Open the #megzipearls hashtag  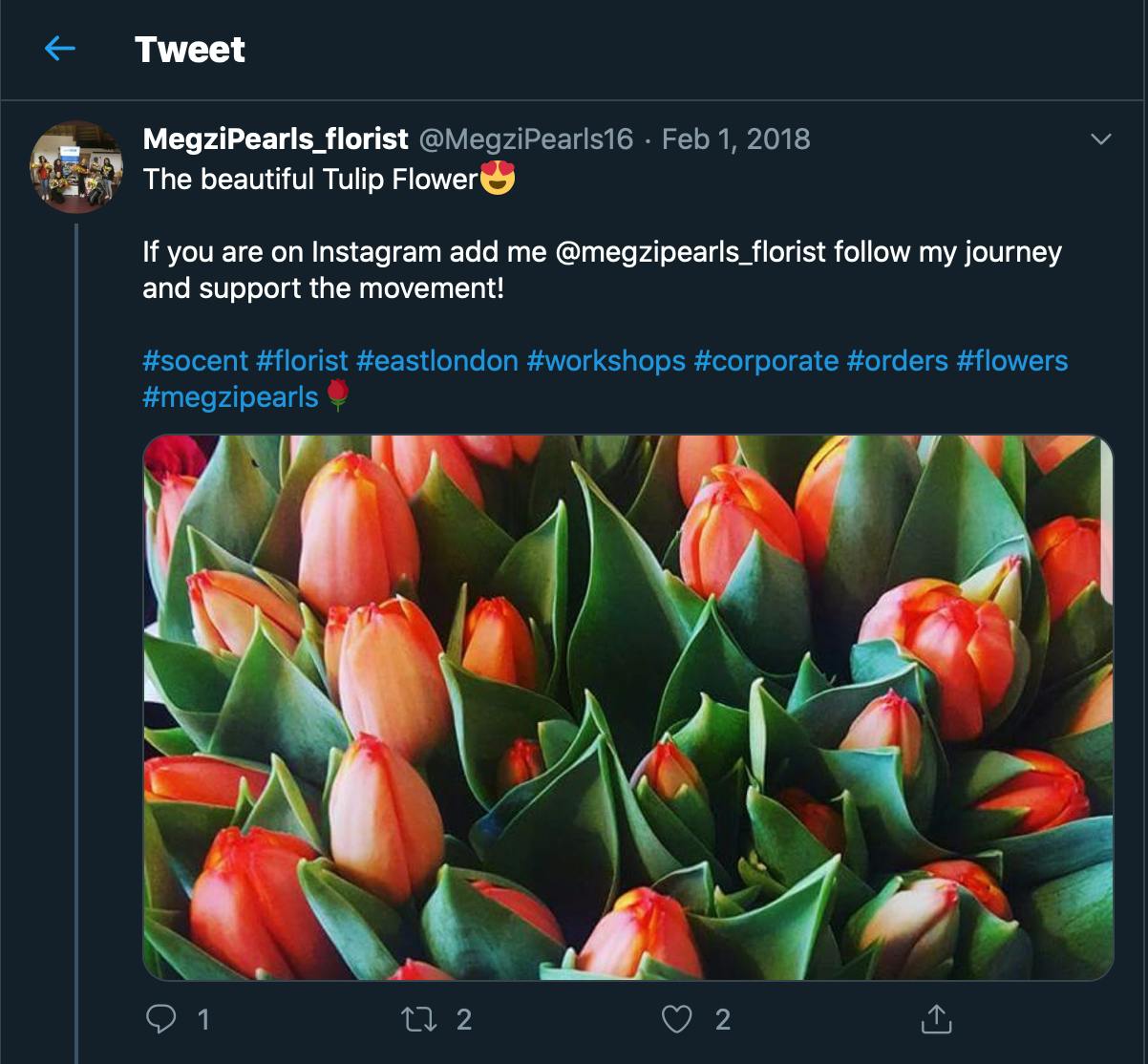(x=230, y=396)
